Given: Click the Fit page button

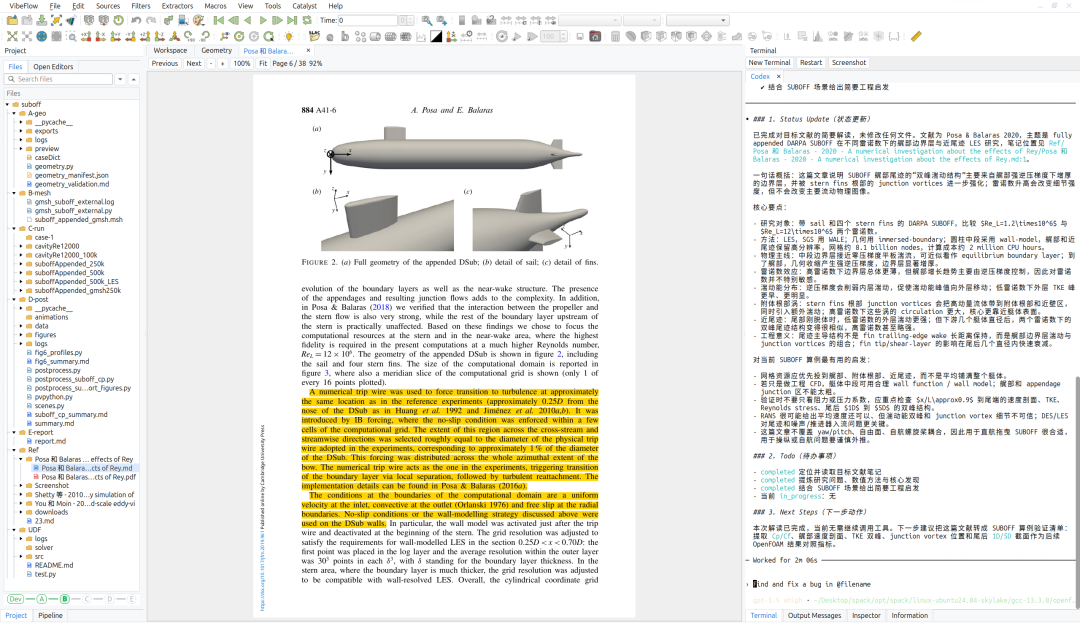Looking at the screenshot, I should [263, 63].
